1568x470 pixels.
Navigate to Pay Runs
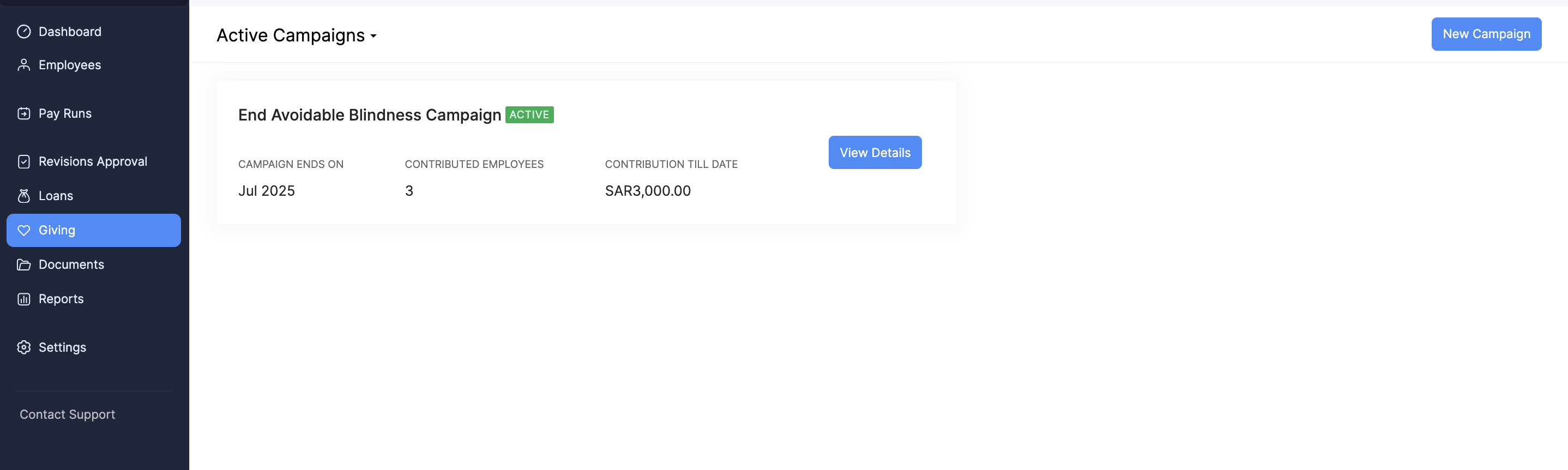click(64, 114)
